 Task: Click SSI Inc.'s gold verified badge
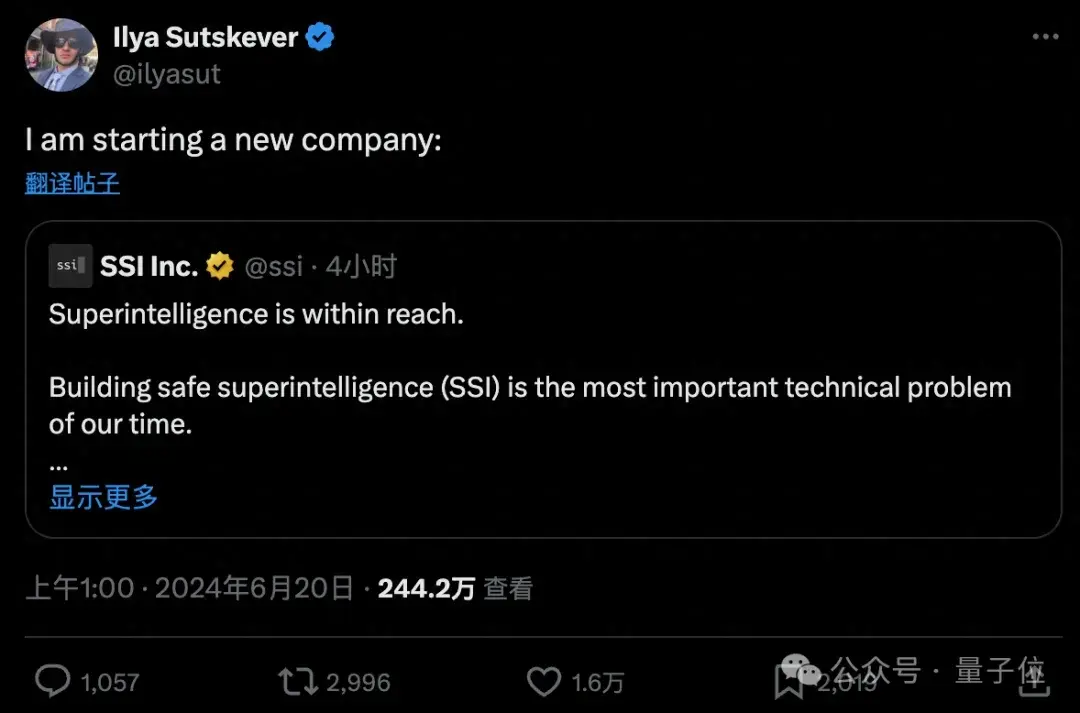(220, 266)
